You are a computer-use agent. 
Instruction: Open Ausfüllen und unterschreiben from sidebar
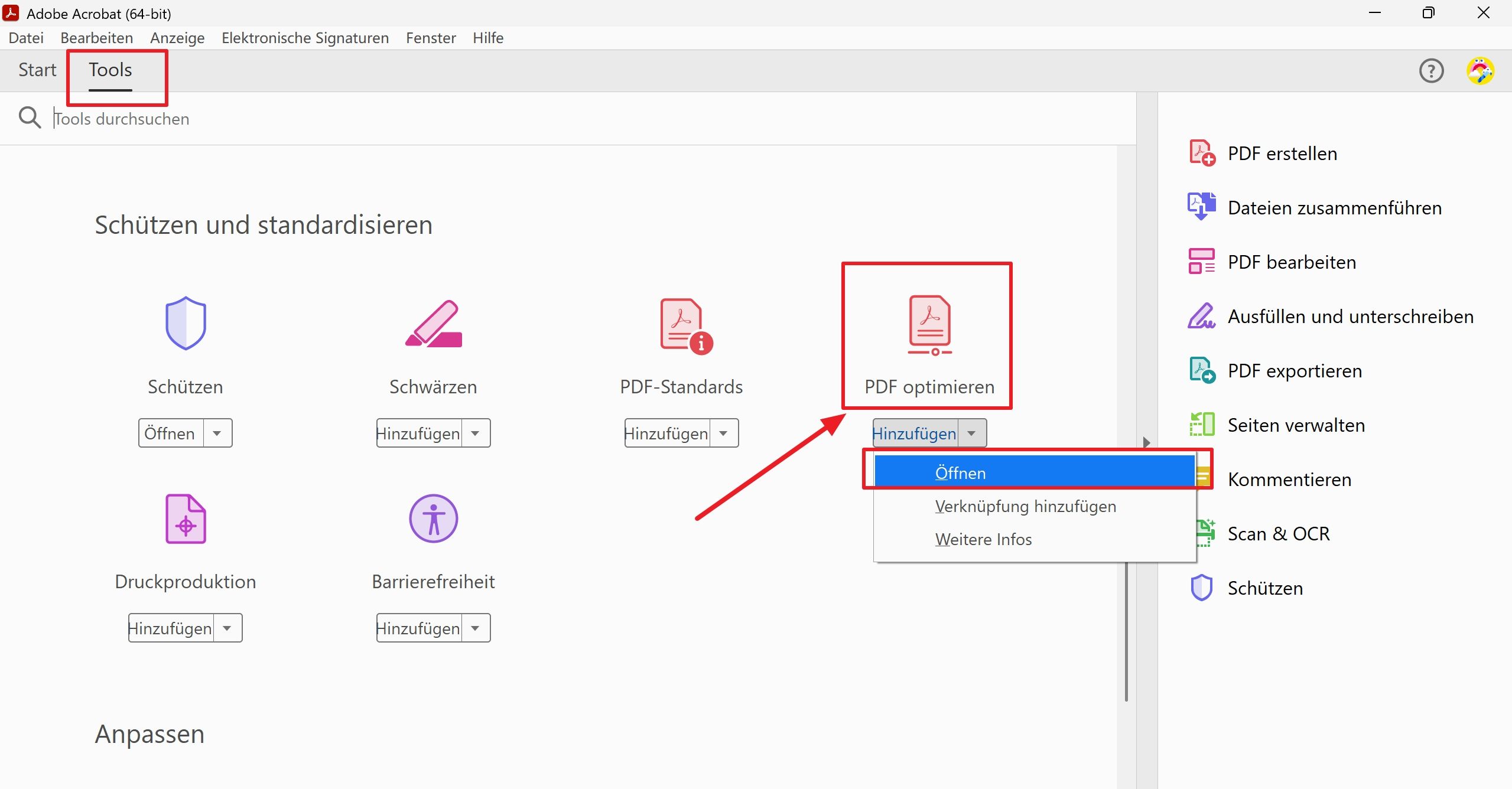point(1351,317)
